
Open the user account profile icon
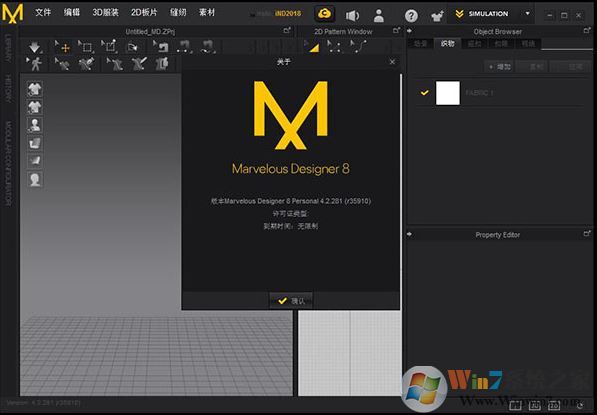coord(378,15)
